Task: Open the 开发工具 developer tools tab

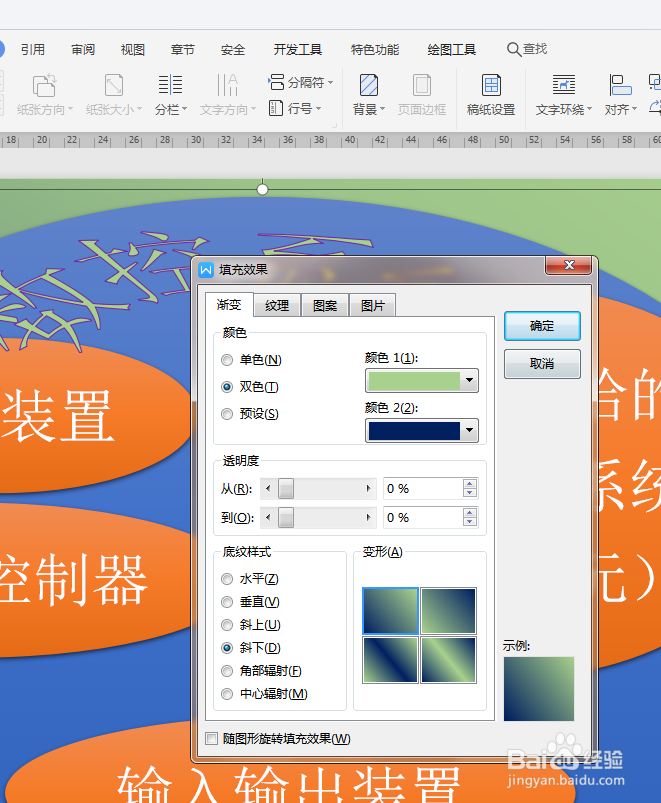Action: pos(297,50)
